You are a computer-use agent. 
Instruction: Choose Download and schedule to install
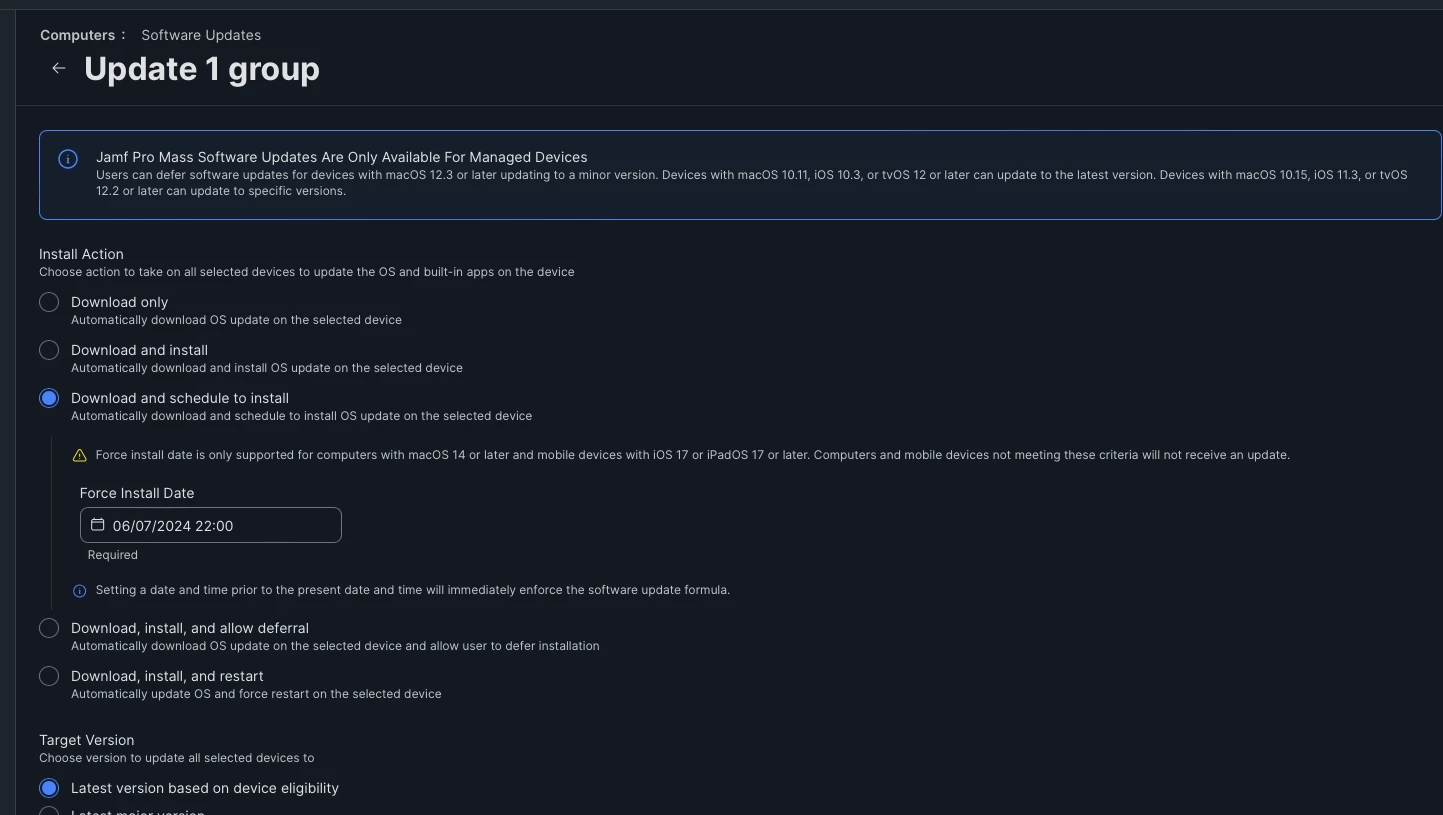click(49, 398)
